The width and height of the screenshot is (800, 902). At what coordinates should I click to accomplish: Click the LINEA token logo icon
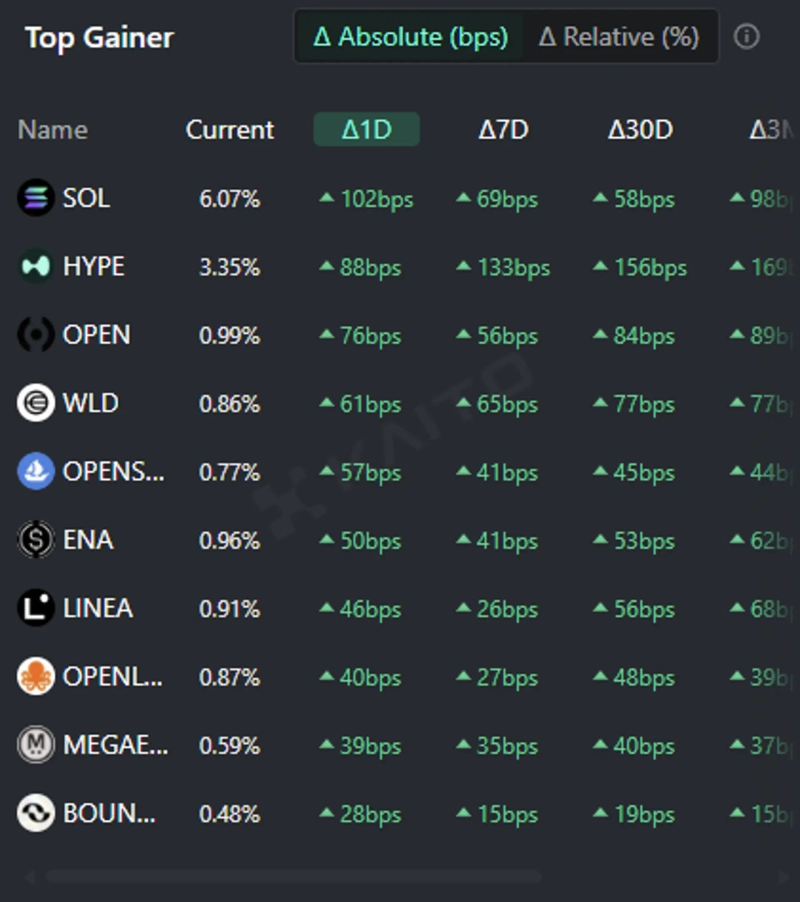click(x=36, y=608)
